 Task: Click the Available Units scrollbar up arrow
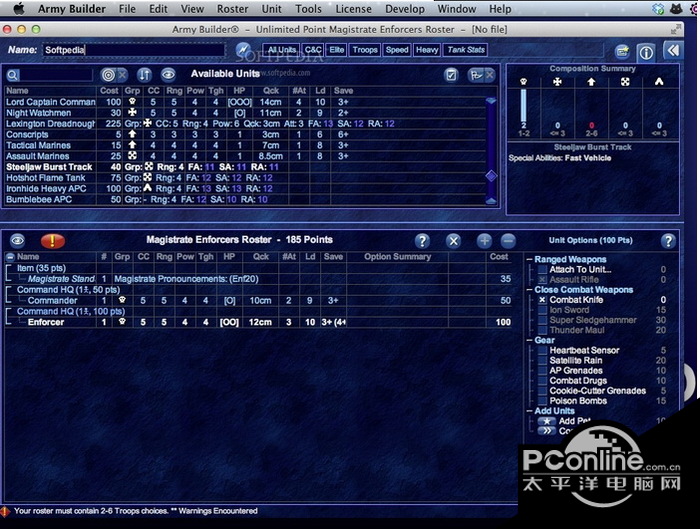pyautogui.click(x=491, y=100)
